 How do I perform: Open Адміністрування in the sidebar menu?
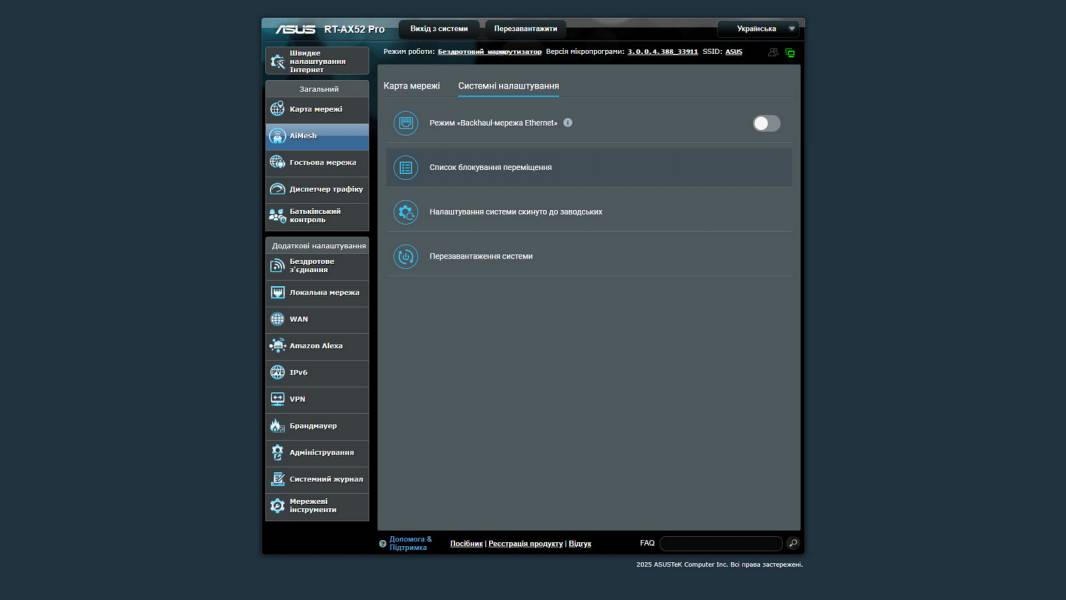320,453
